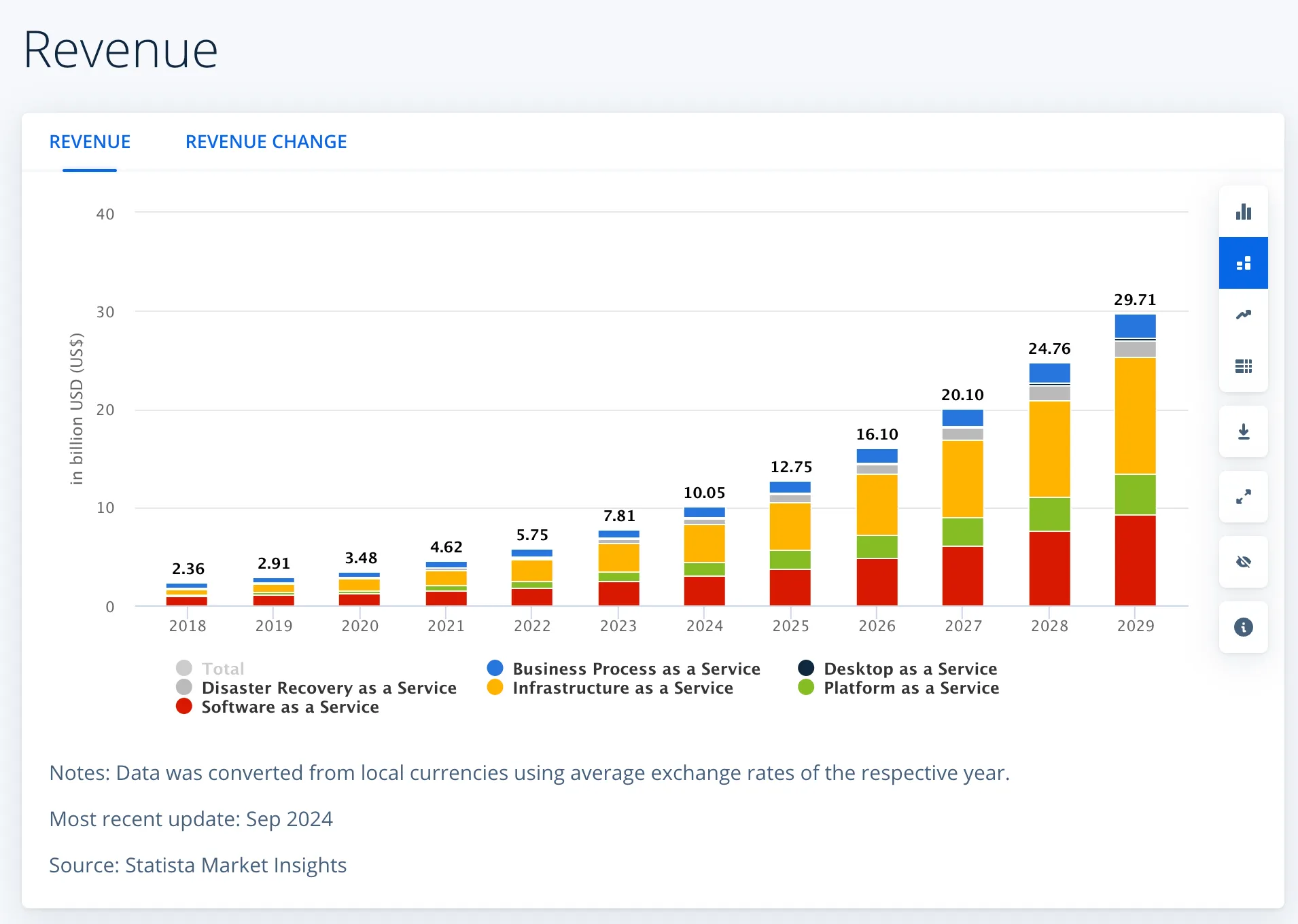Click the Infrastructure as a Service legend label
The height and width of the screenshot is (924, 1298).
(x=622, y=688)
